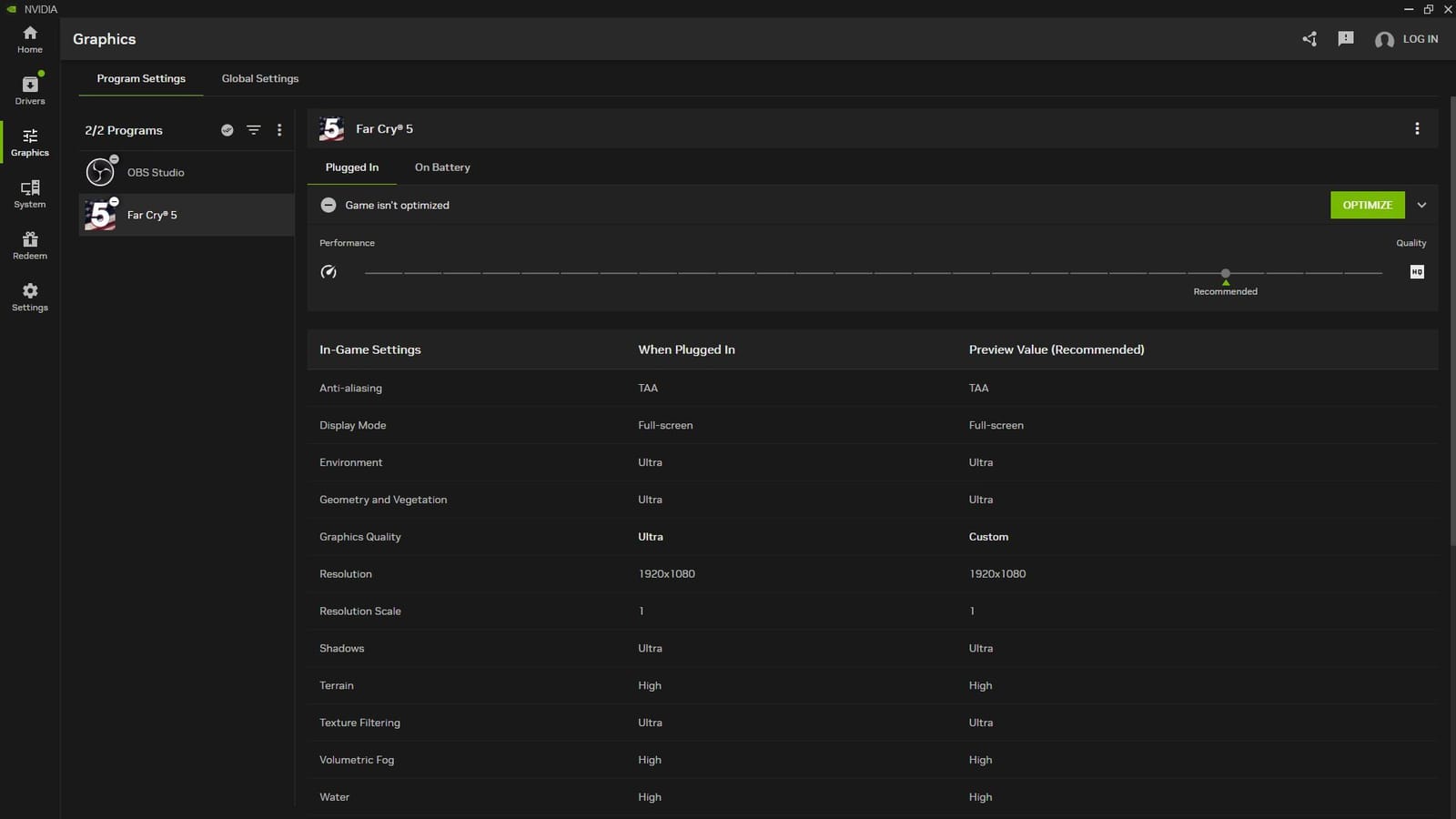Open the Redeem section
The height and width of the screenshot is (819, 1456).
point(29,246)
